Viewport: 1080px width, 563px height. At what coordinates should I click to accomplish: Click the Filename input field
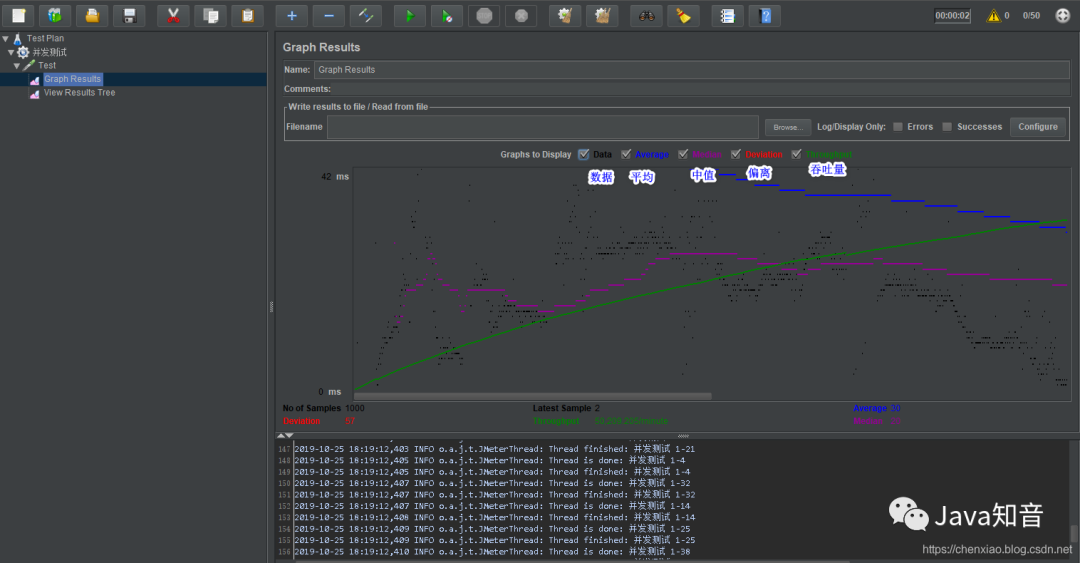click(x=543, y=127)
